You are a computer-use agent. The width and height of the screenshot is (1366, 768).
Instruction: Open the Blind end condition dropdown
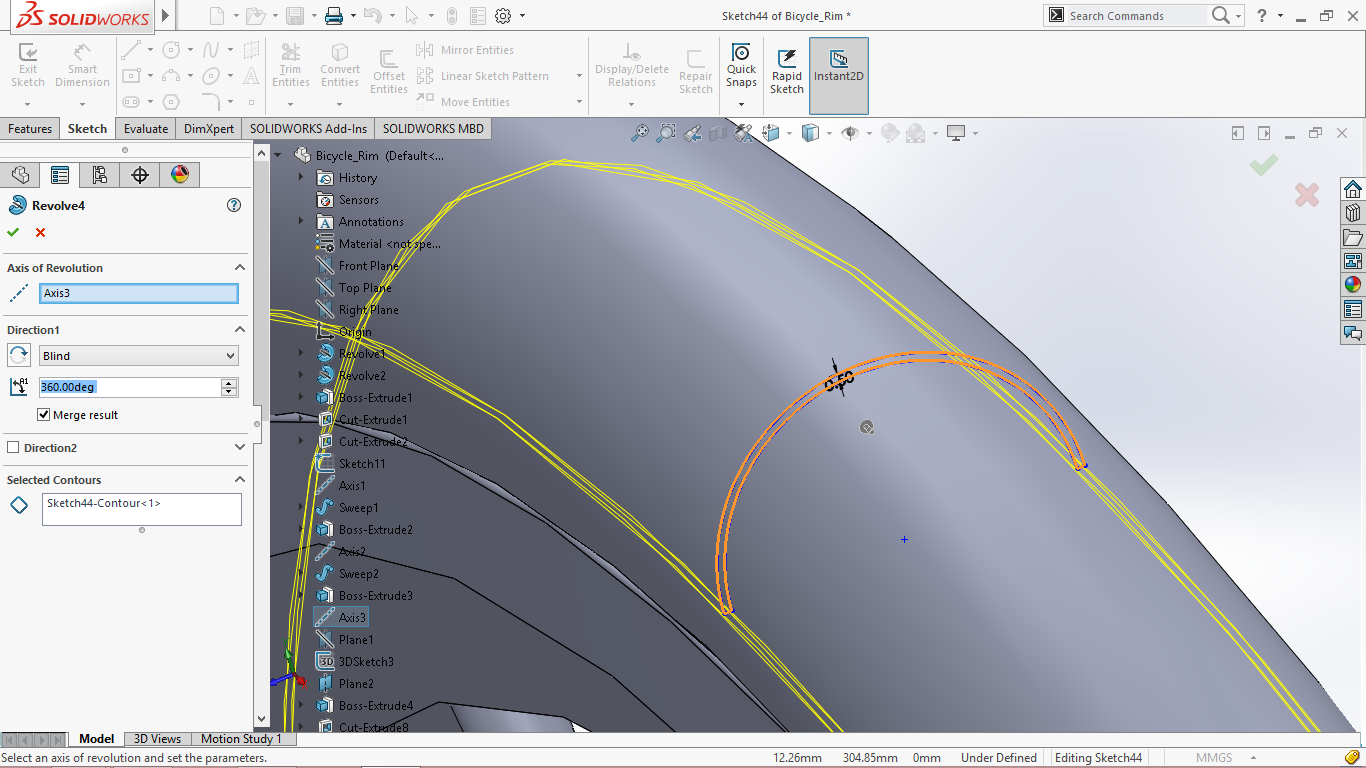click(232, 355)
